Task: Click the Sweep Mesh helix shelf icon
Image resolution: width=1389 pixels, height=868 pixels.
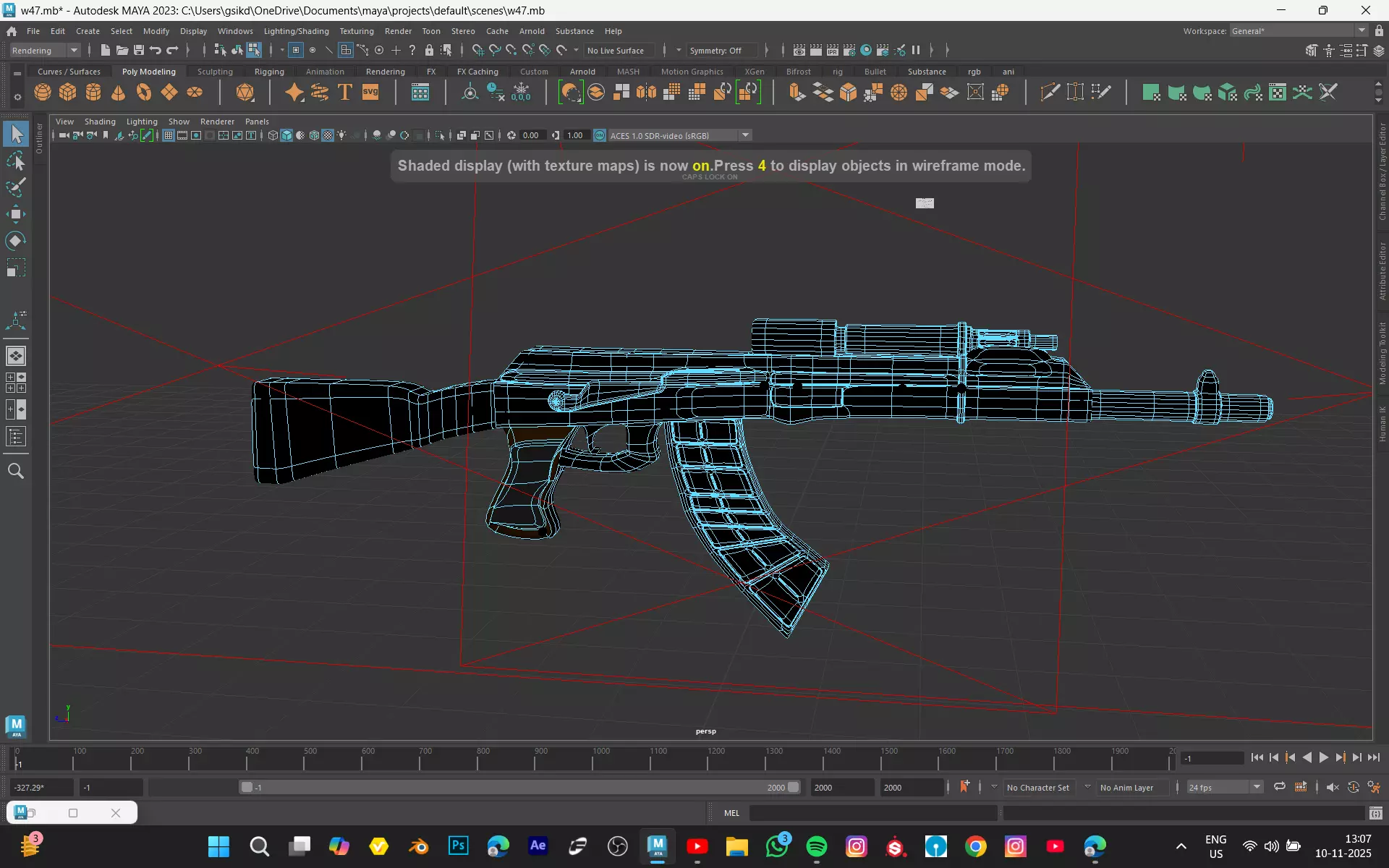Action: [x=320, y=93]
